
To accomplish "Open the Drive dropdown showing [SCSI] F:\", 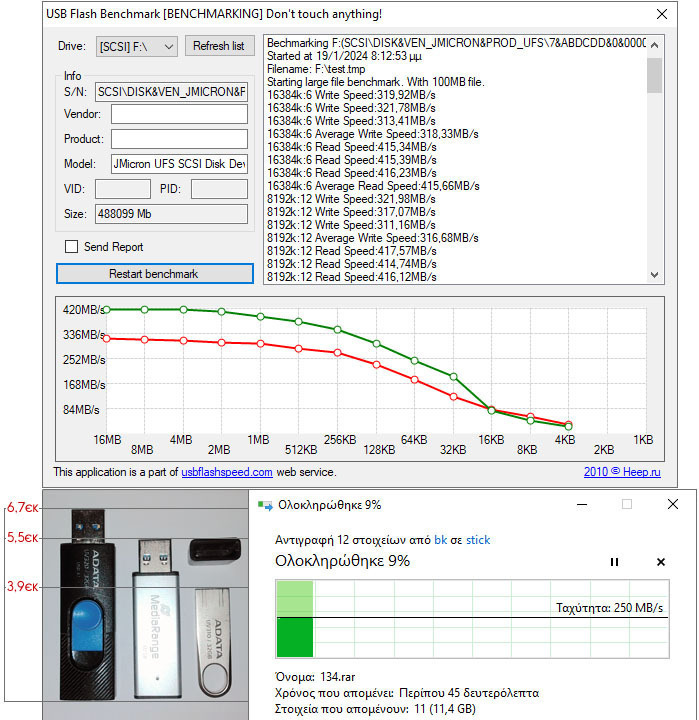I will pos(137,46).
